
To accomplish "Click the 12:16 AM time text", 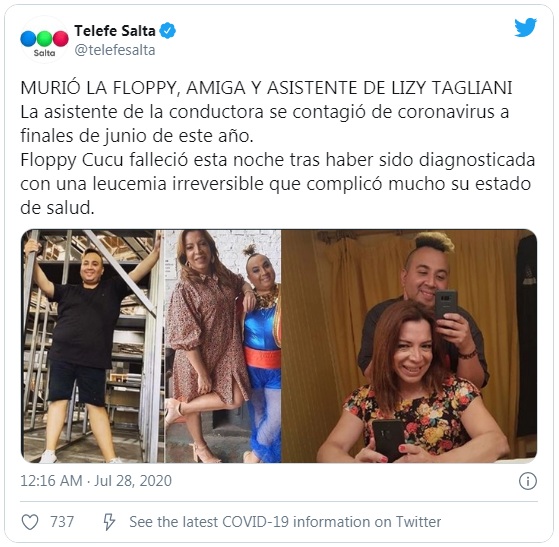I will [x=51, y=481].
